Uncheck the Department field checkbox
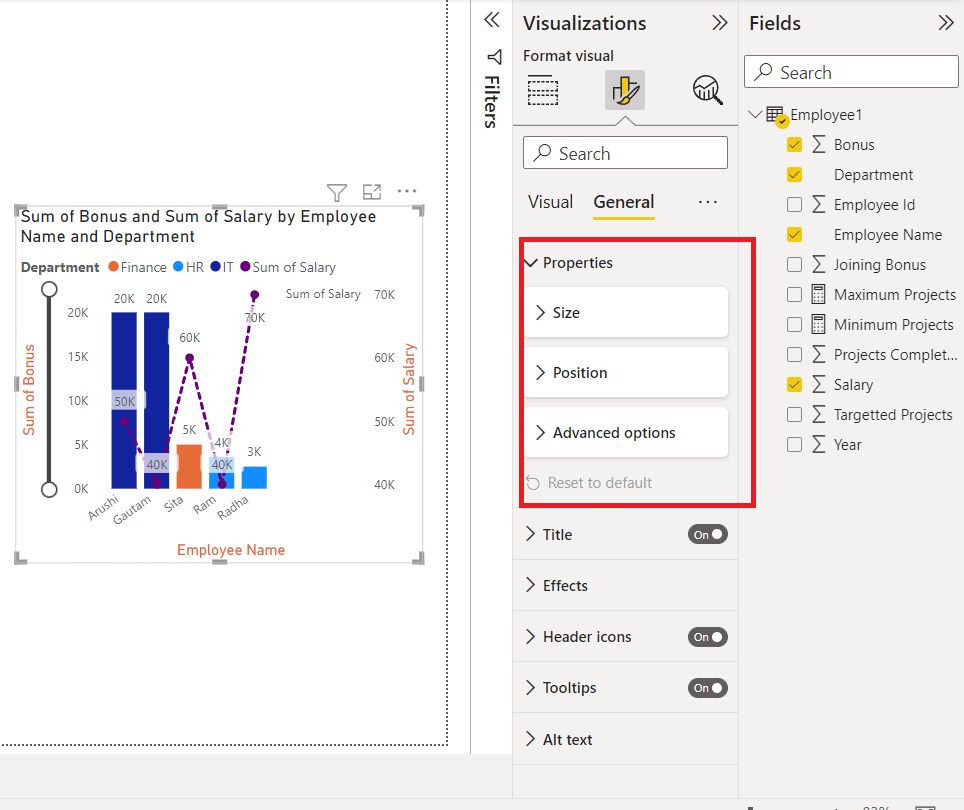964x810 pixels. (x=794, y=175)
